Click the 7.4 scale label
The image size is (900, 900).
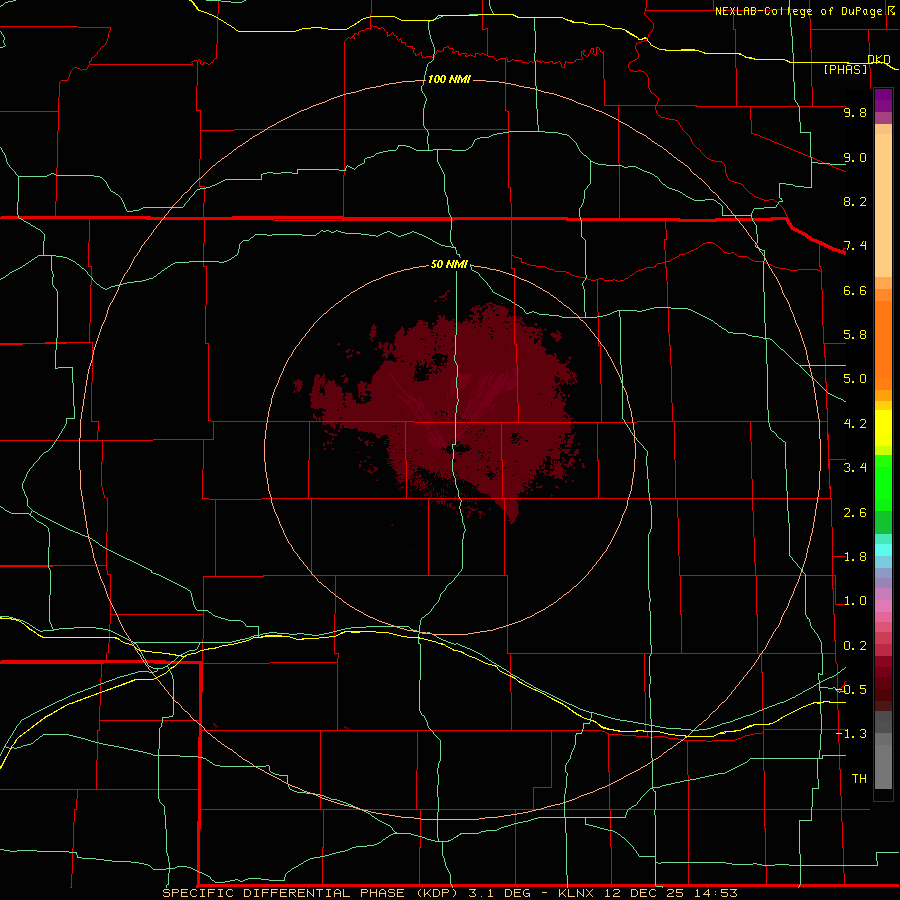pos(855,246)
